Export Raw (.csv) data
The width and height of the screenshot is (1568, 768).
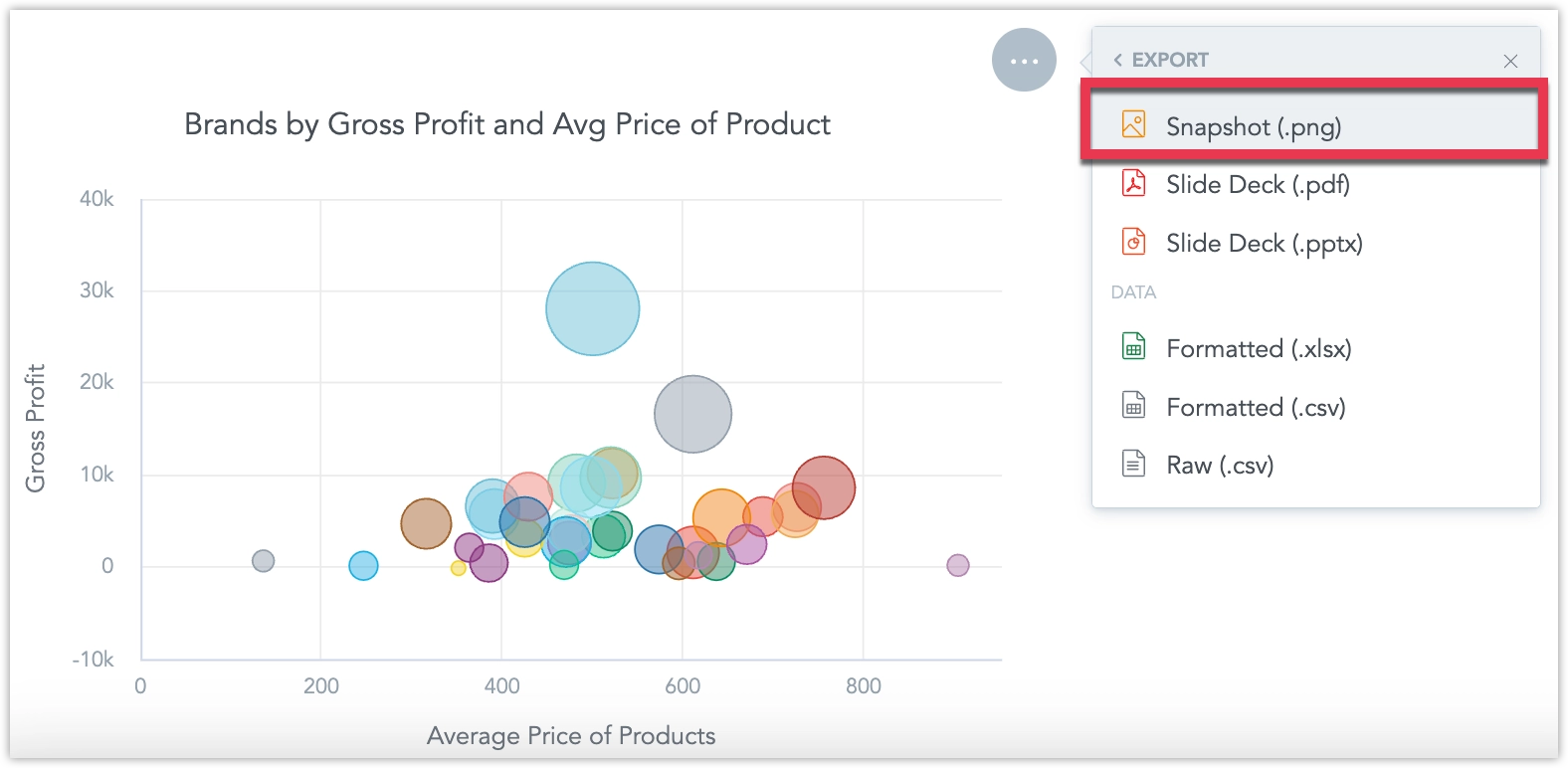pyautogui.click(x=1220, y=466)
